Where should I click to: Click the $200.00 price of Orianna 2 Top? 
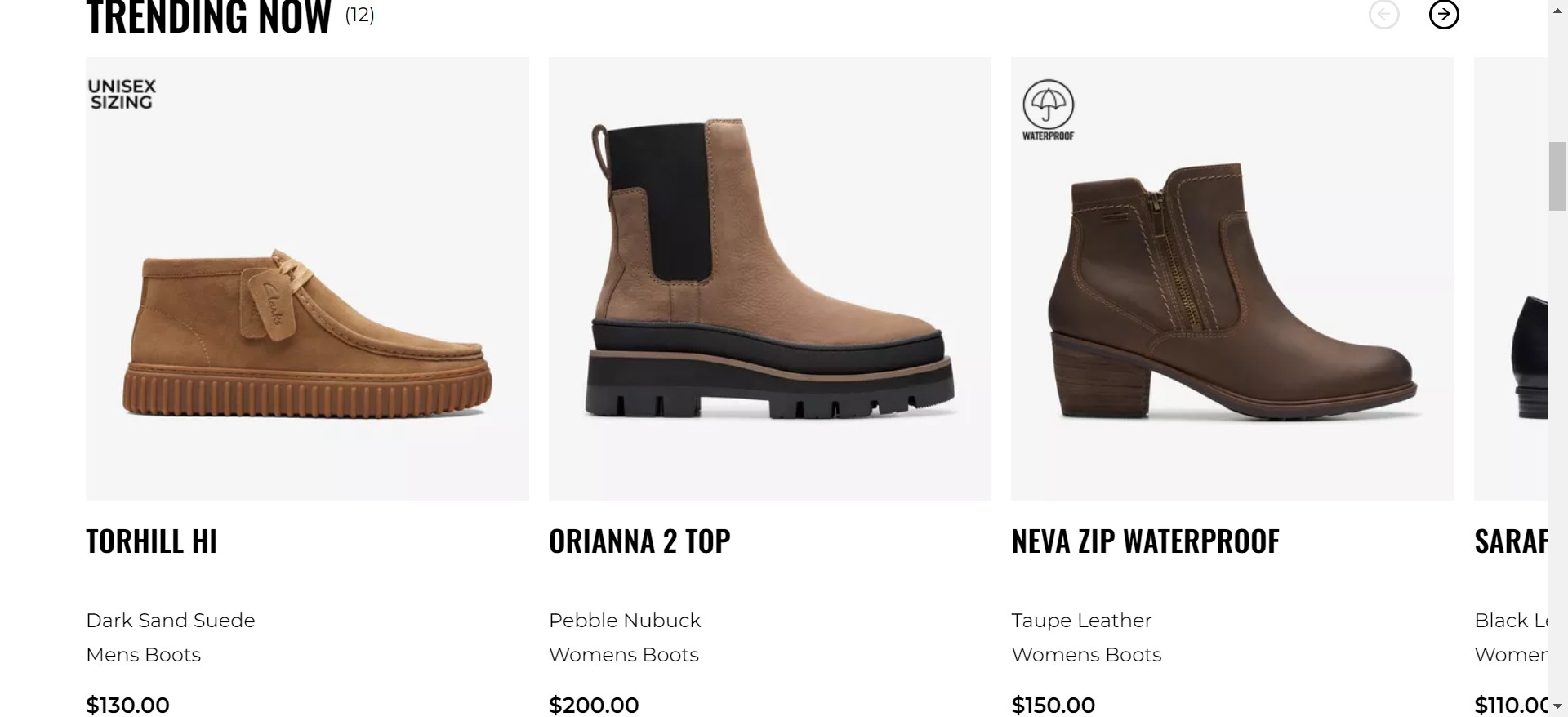[594, 705]
